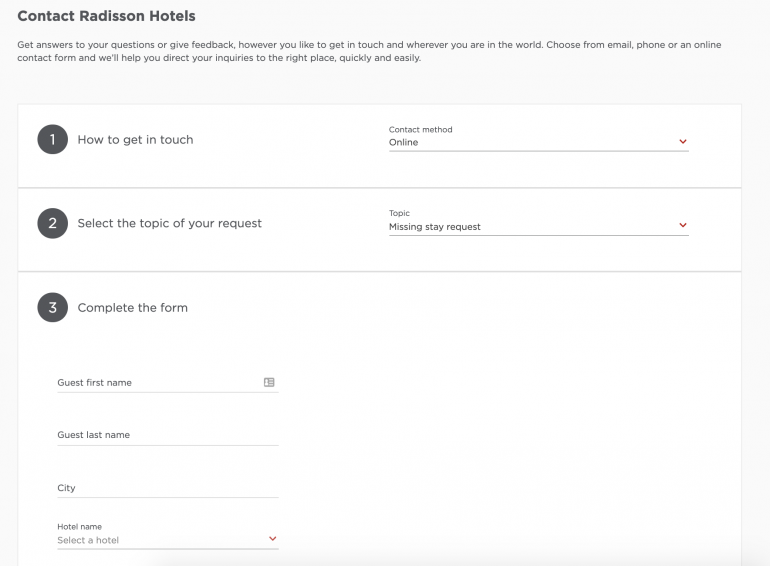Click the 'Hotel name' field label
This screenshot has width=770, height=566.
(x=79, y=527)
